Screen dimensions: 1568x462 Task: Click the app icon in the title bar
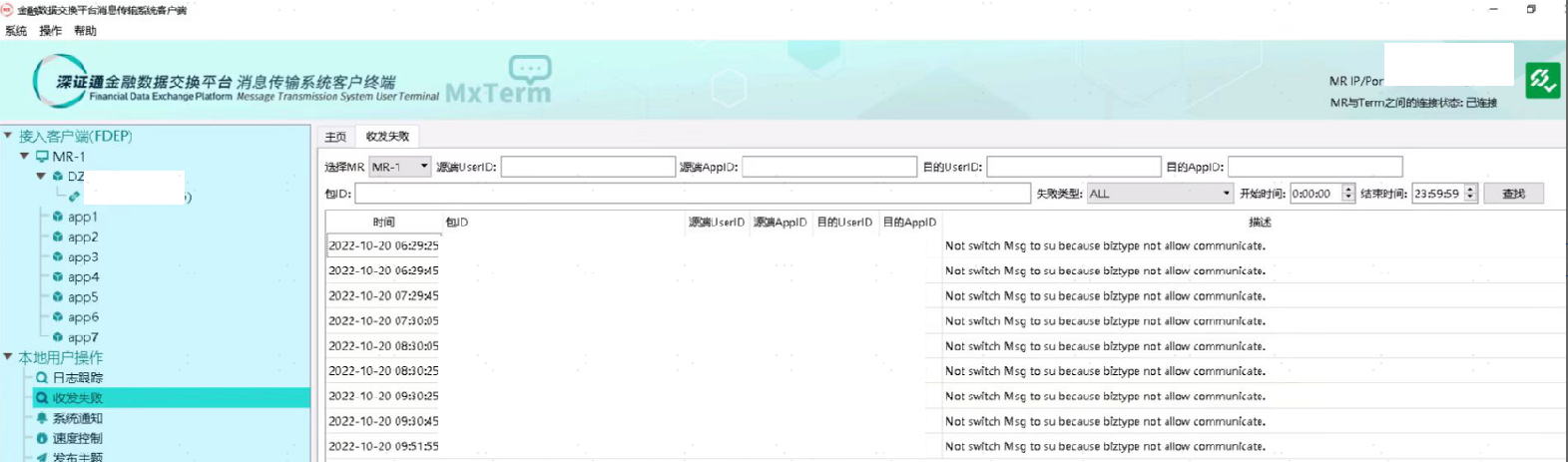click(x=7, y=10)
